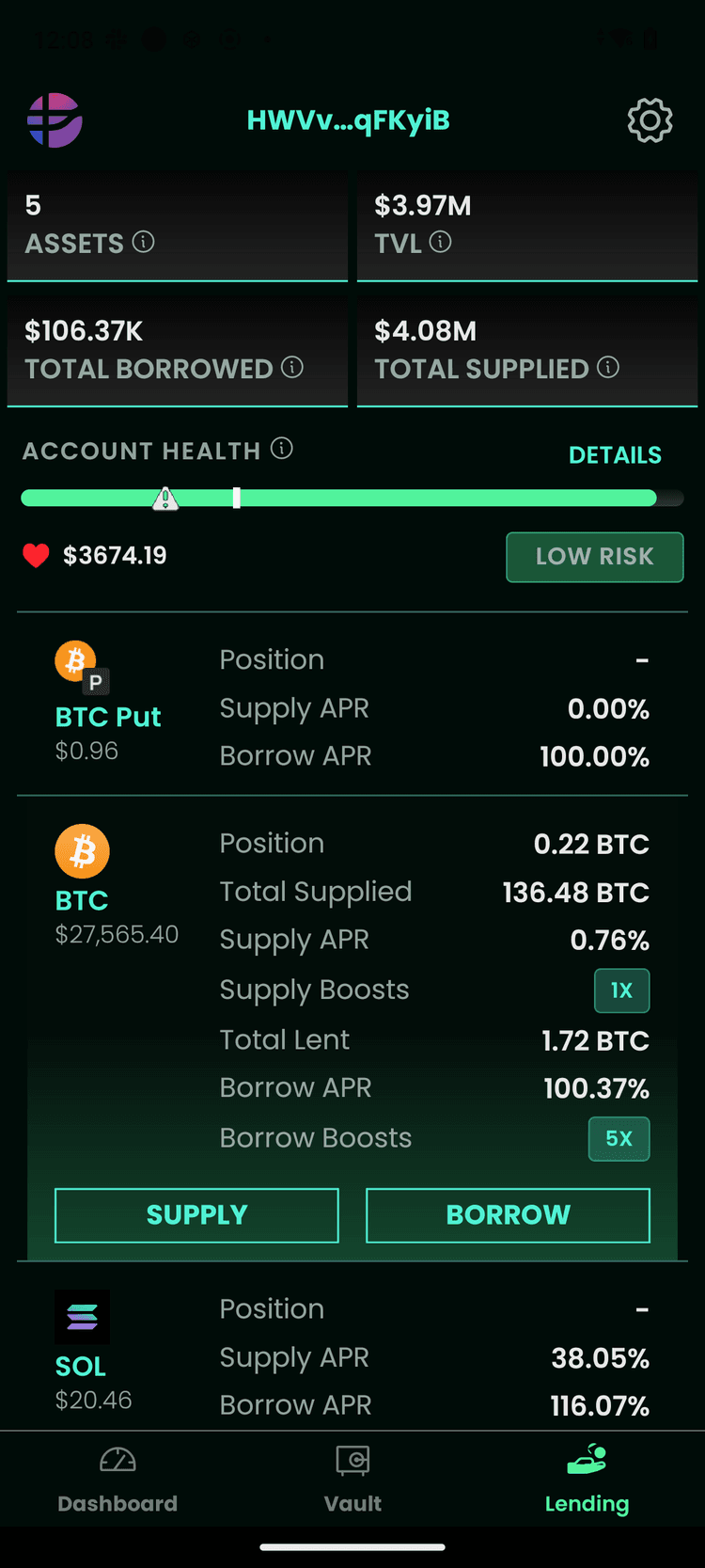The image size is (705, 1568).
Task: Open the settings gear icon
Action: (650, 120)
